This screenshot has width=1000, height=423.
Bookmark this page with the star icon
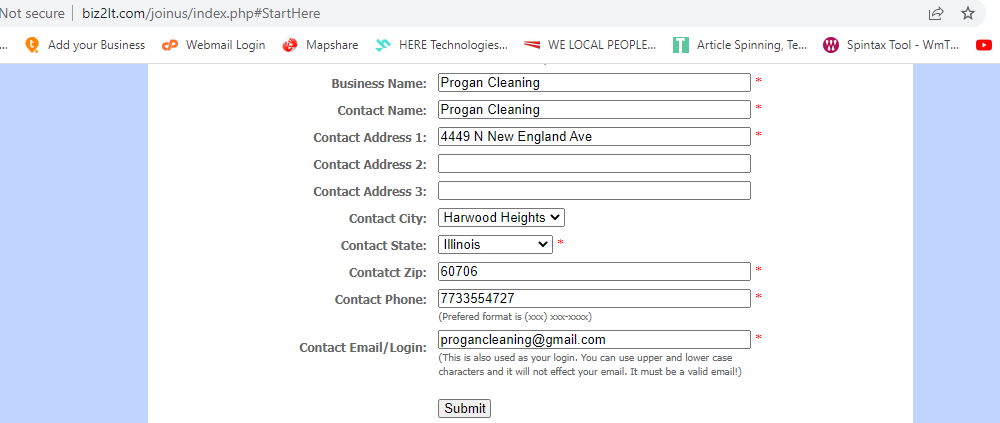[968, 13]
